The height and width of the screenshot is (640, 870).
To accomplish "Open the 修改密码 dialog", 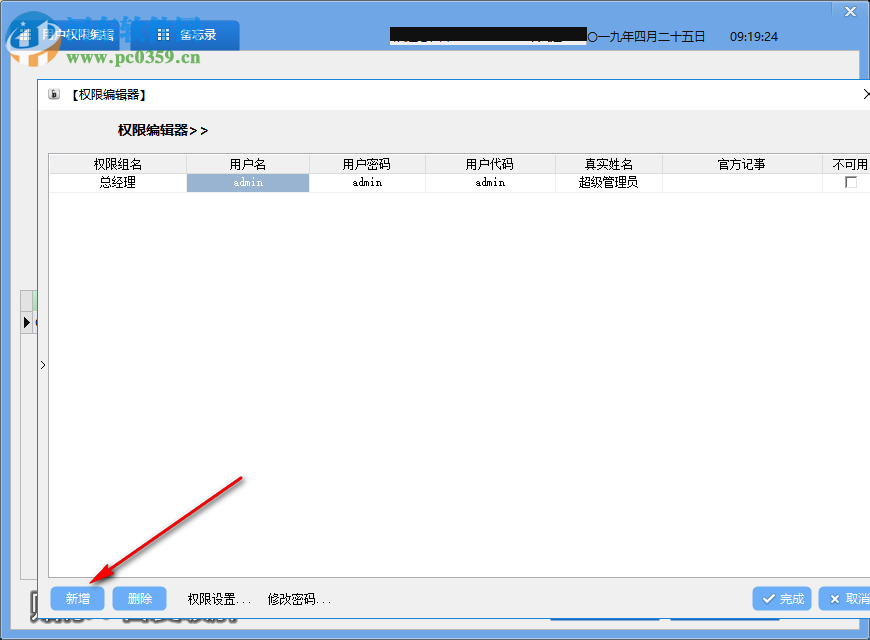I will click(x=299, y=598).
